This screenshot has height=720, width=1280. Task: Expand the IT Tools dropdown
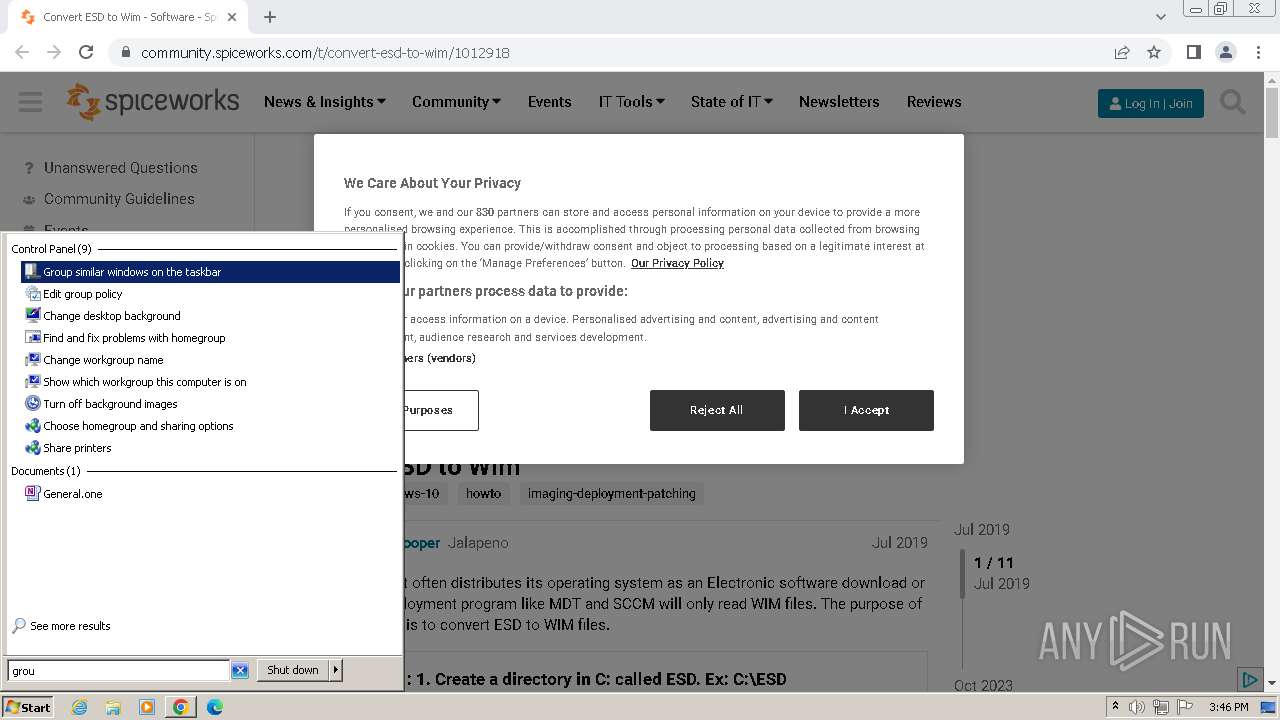point(632,102)
